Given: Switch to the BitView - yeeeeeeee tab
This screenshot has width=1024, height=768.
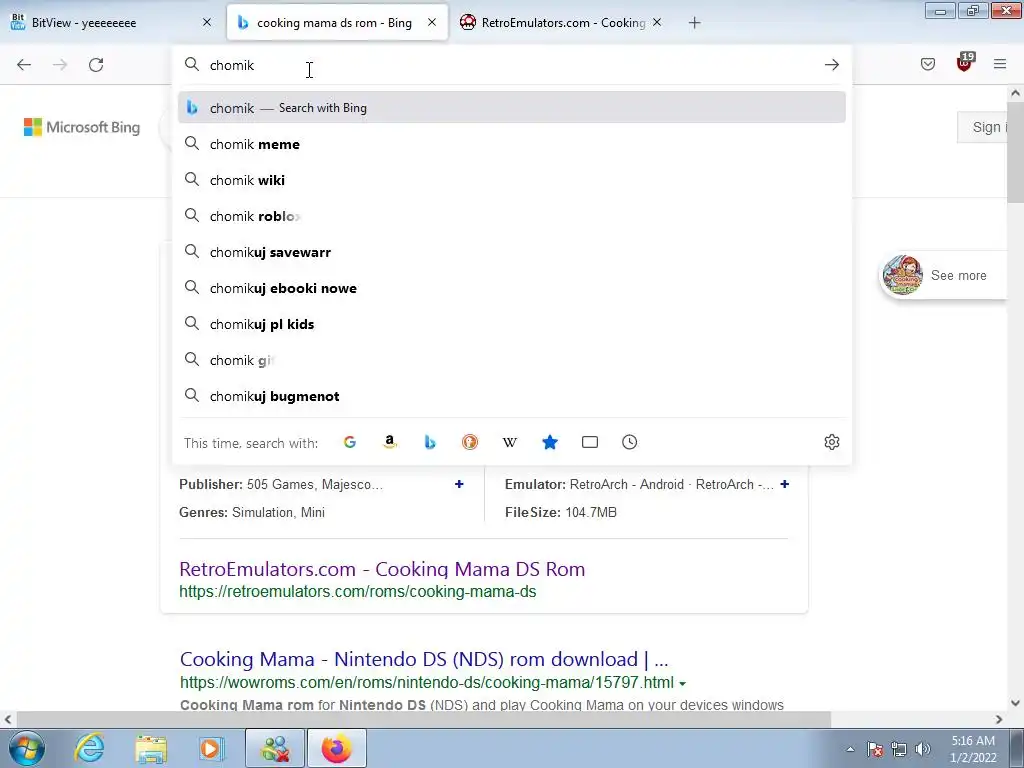Looking at the screenshot, I should (111, 22).
